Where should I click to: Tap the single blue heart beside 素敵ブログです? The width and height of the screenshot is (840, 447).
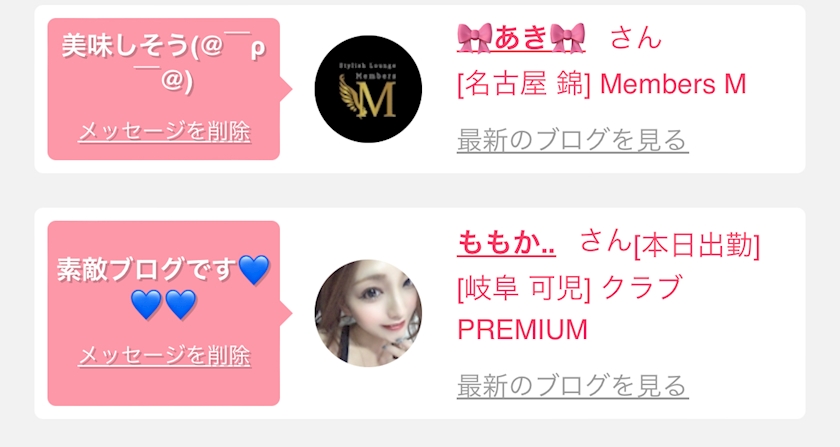[254, 270]
